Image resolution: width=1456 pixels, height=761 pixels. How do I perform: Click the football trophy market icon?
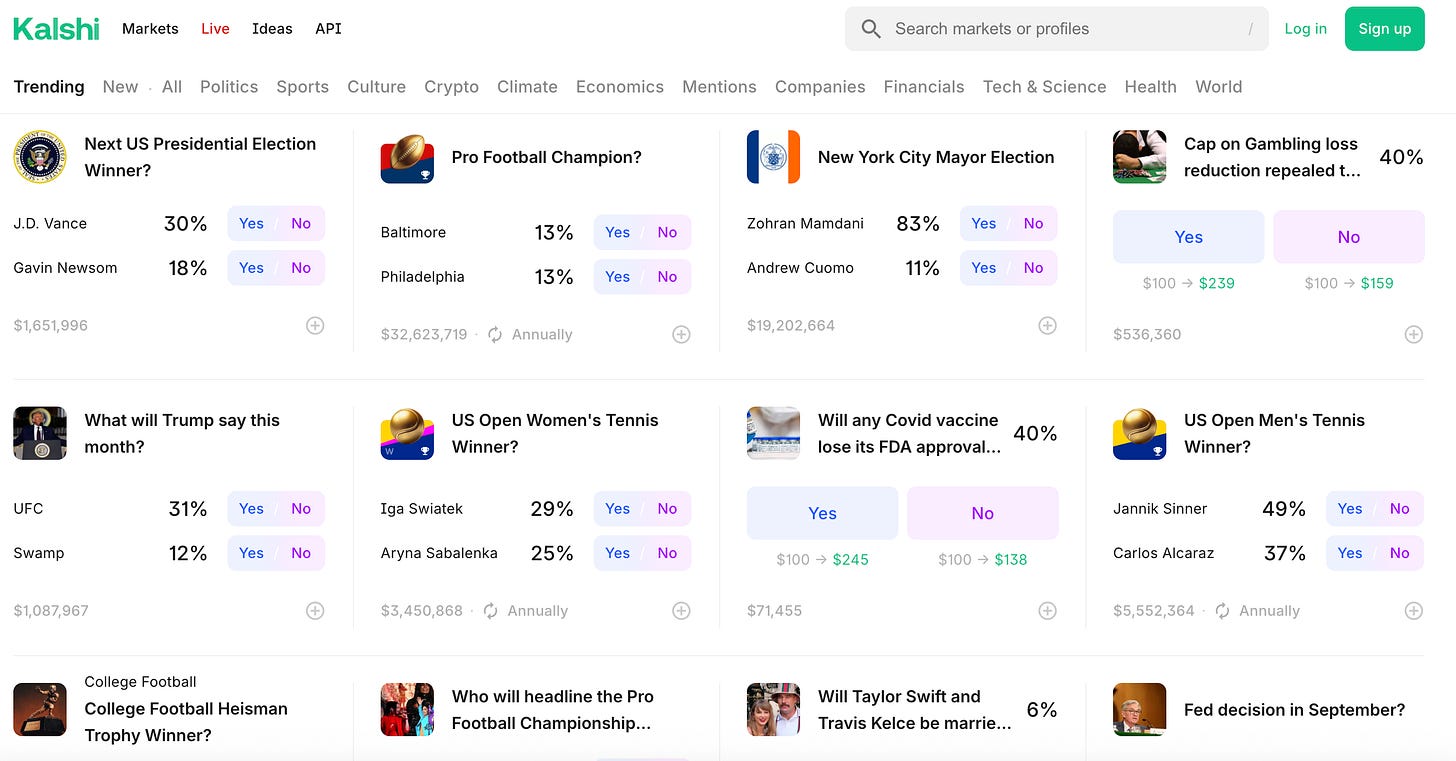pyautogui.click(x=407, y=157)
